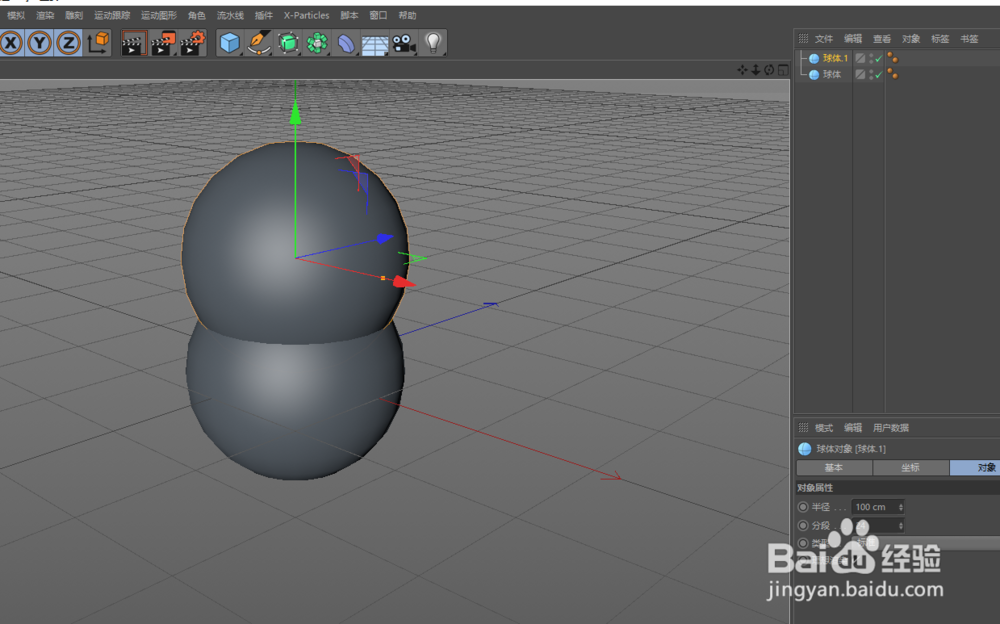The height and width of the screenshot is (624, 1000).
Task: Select 球体 in object tree
Action: [x=832, y=75]
